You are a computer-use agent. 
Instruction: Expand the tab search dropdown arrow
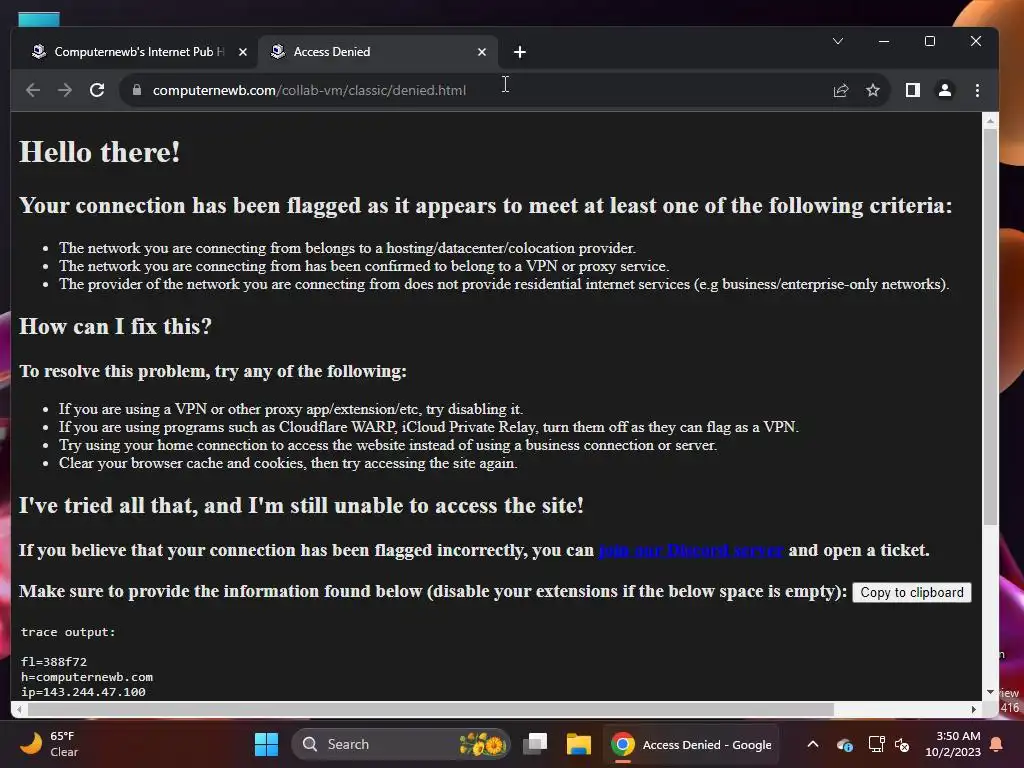(x=838, y=41)
